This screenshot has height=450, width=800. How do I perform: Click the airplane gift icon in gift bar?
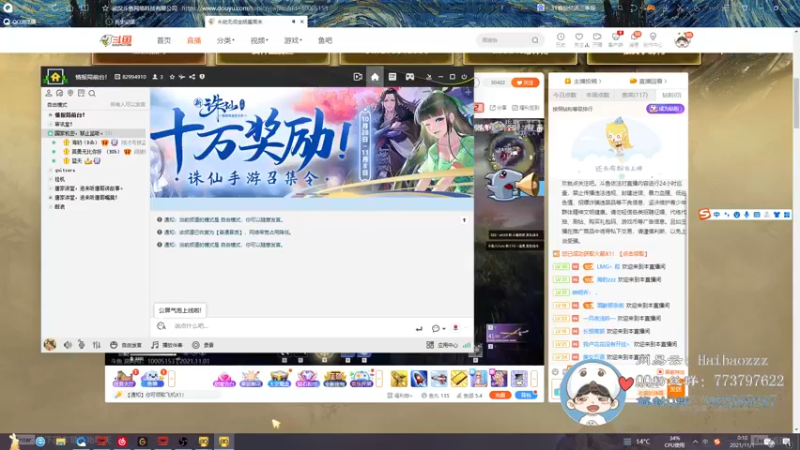[x=439, y=379]
